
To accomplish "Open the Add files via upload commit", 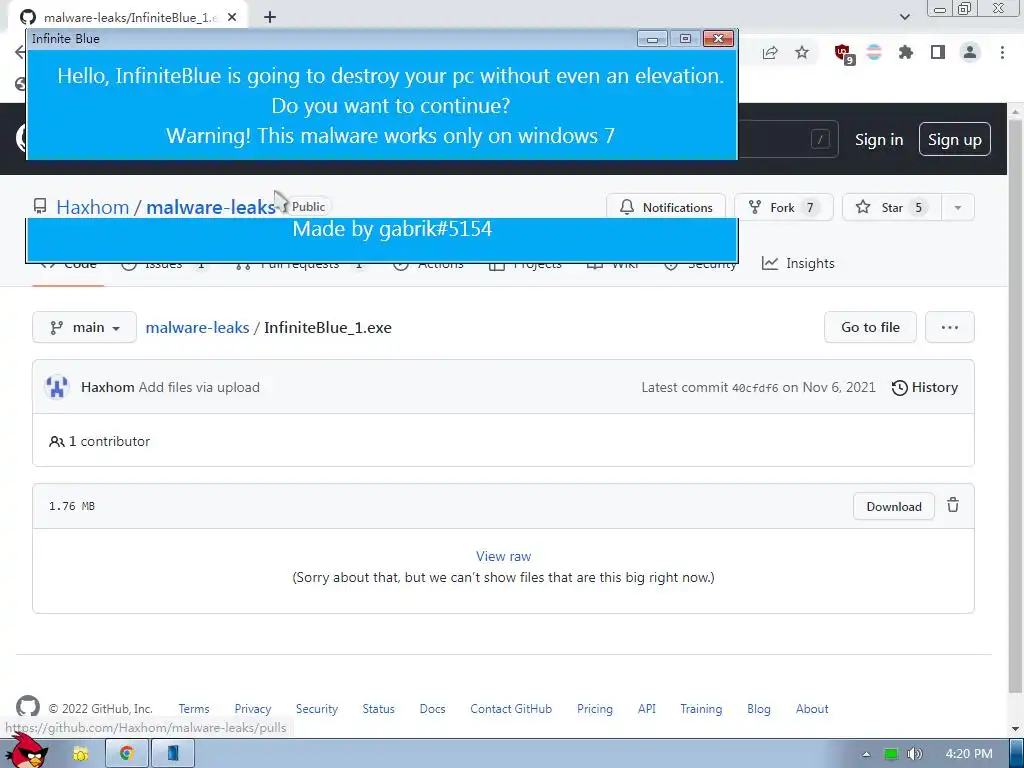I will 199,387.
